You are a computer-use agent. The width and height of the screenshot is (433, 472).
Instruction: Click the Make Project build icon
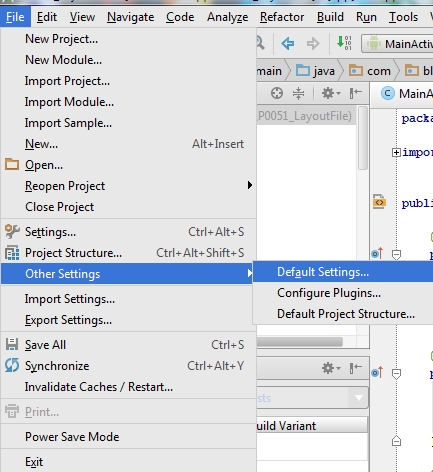344,43
